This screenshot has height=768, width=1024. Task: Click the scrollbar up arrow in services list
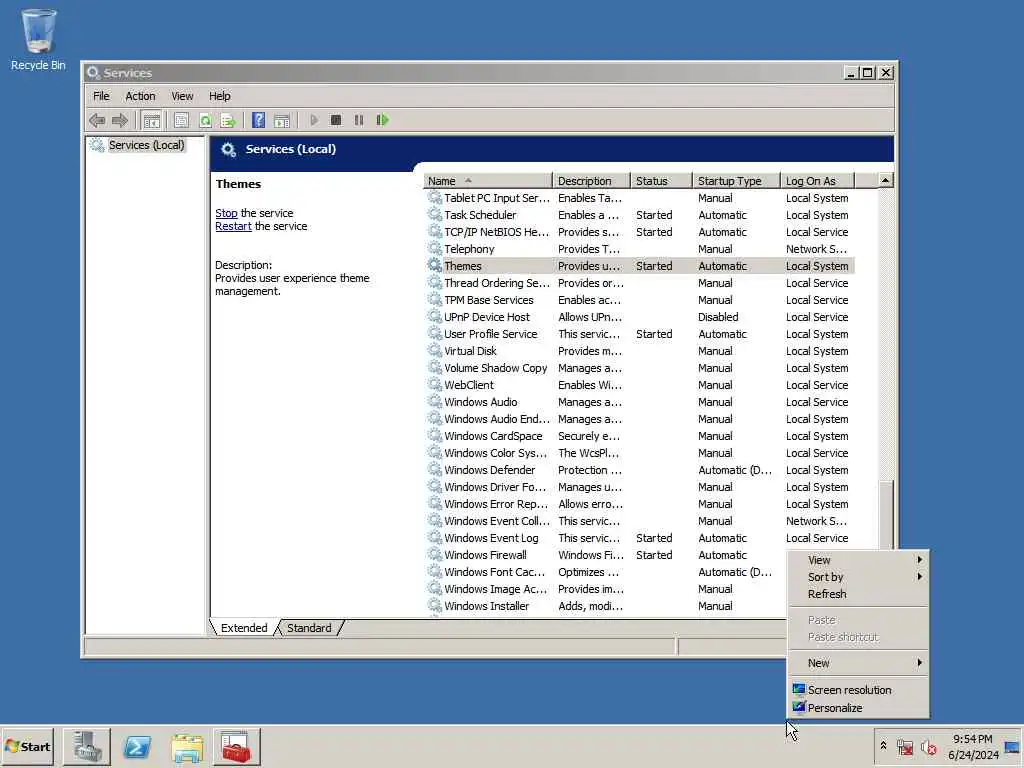(x=886, y=180)
